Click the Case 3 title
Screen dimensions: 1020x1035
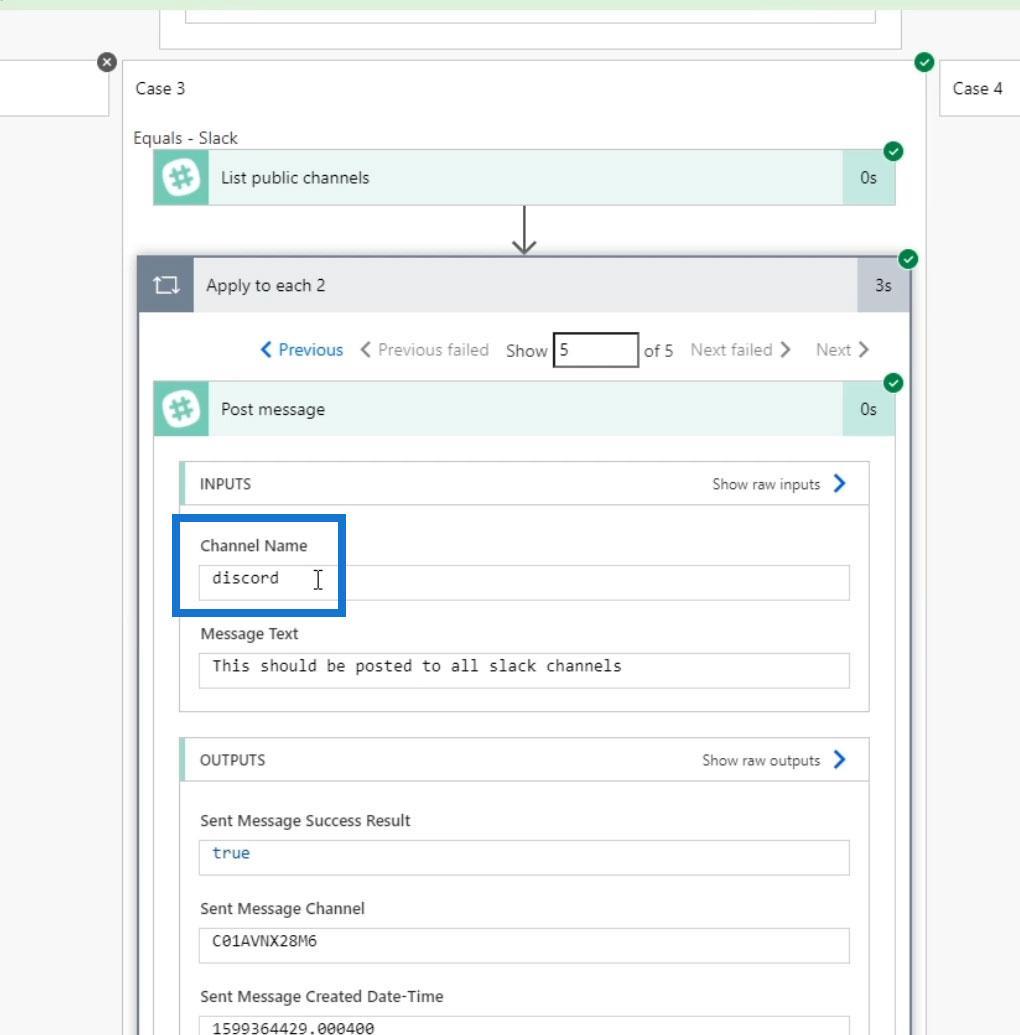click(x=160, y=88)
